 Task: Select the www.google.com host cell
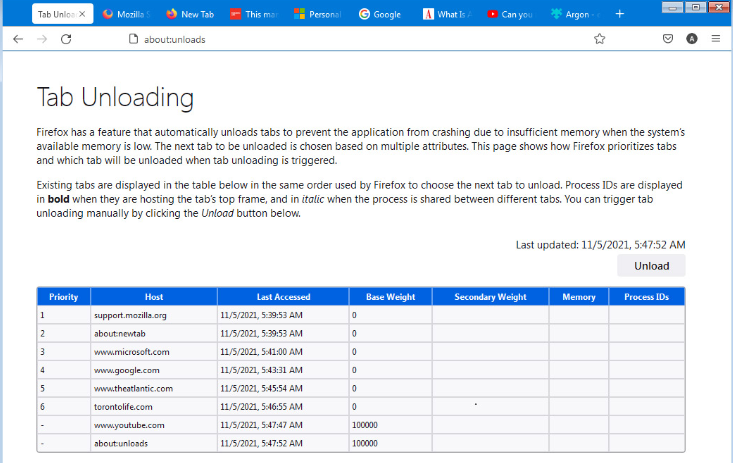point(154,369)
